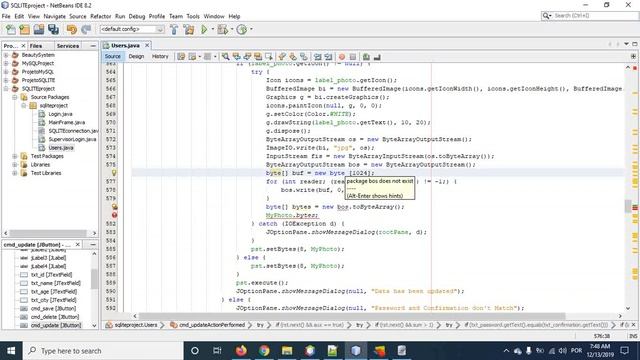Open the Run Project dropdown arrow
Viewport: 640px width, 360px height.
(x=213, y=29)
